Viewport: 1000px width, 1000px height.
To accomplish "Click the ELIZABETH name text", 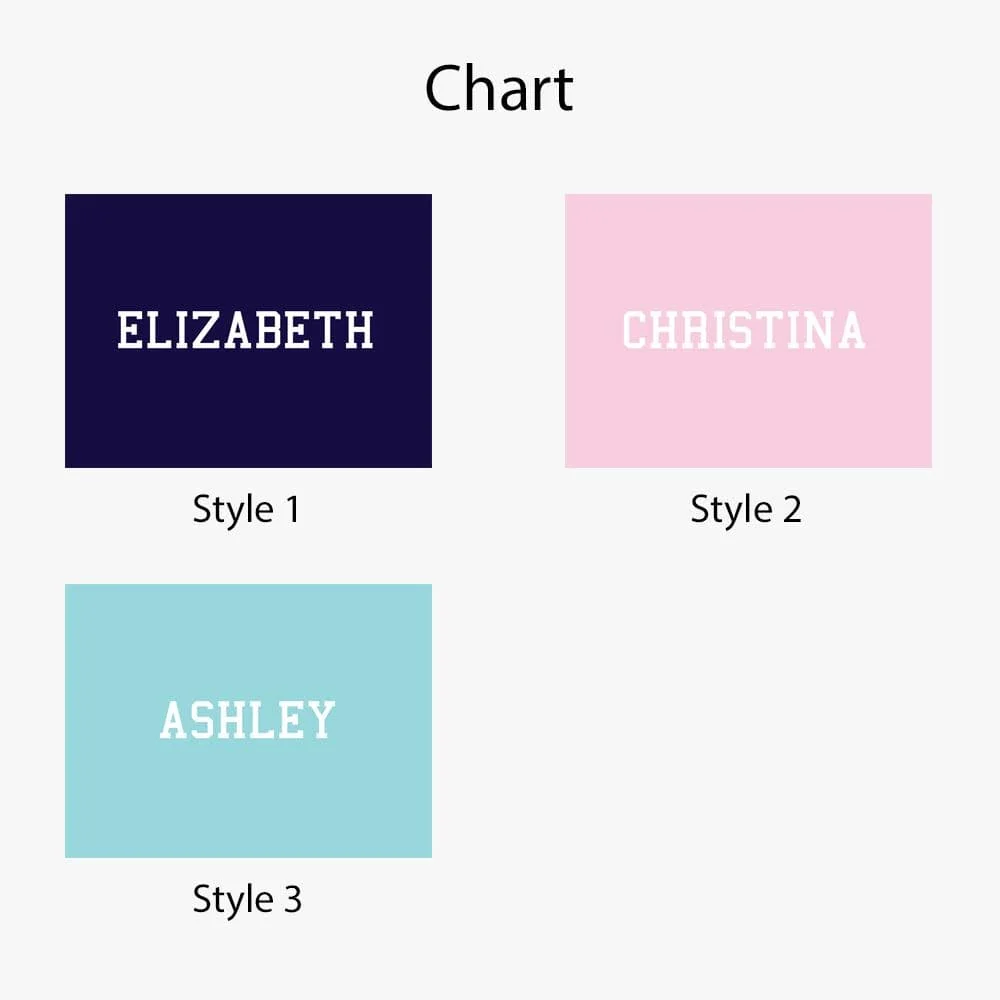I will coord(246,330).
